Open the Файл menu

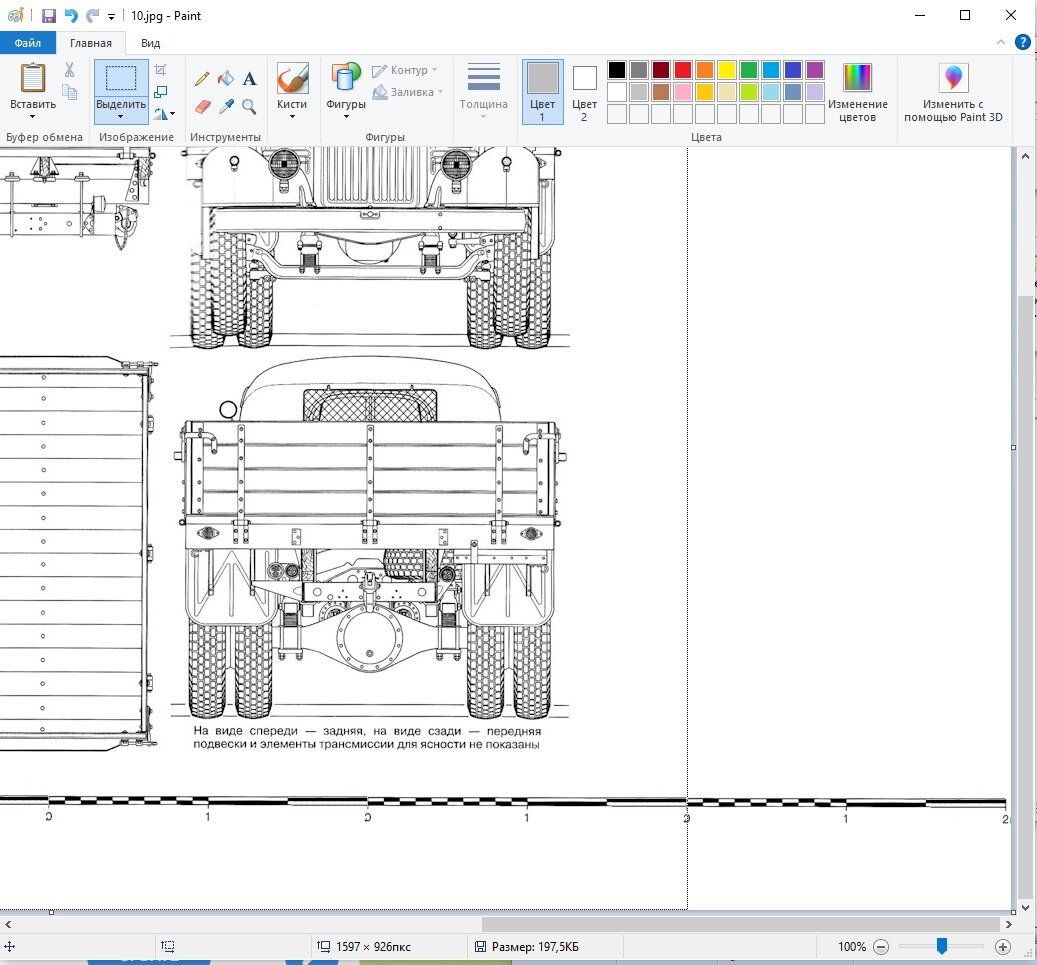(28, 43)
